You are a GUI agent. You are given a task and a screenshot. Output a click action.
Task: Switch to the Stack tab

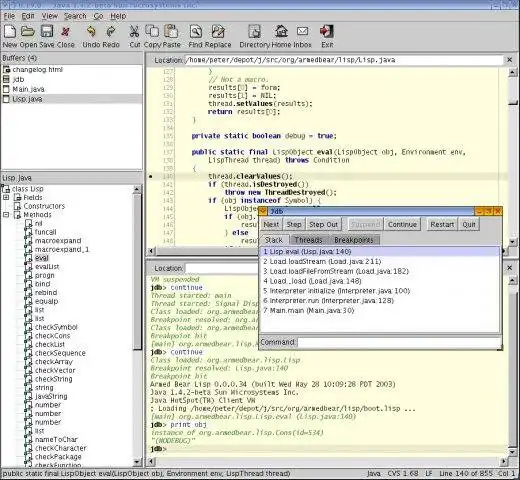point(274,240)
